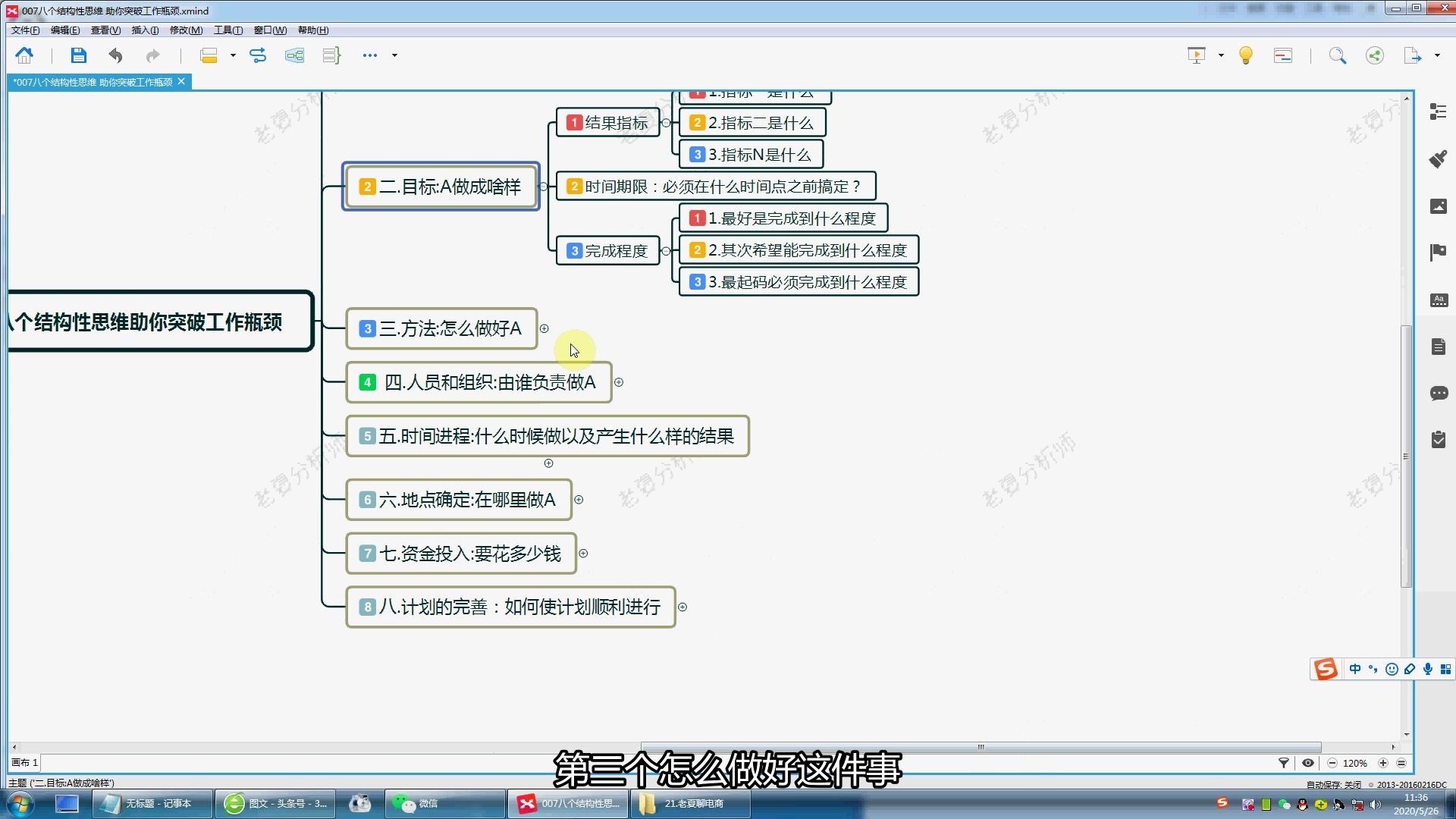Insert a summary bracket
Screen dimensions: 1456x819
[331, 55]
